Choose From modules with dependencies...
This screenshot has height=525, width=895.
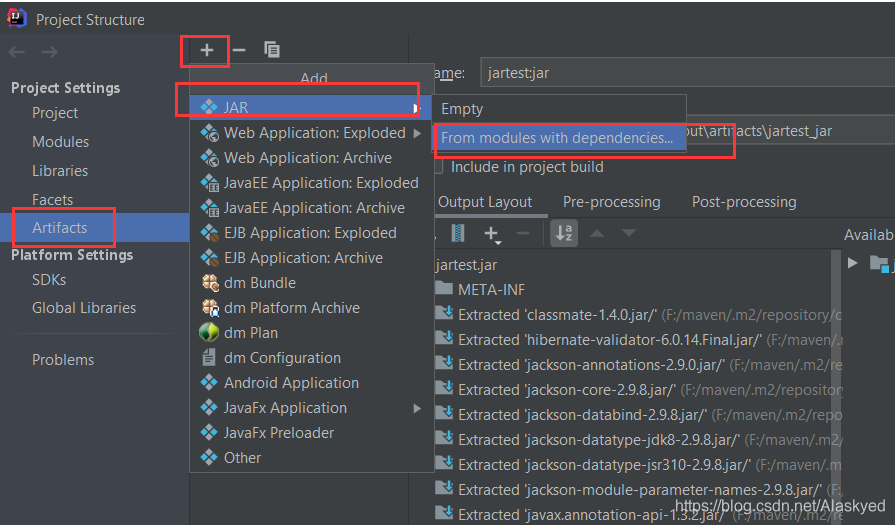559,138
